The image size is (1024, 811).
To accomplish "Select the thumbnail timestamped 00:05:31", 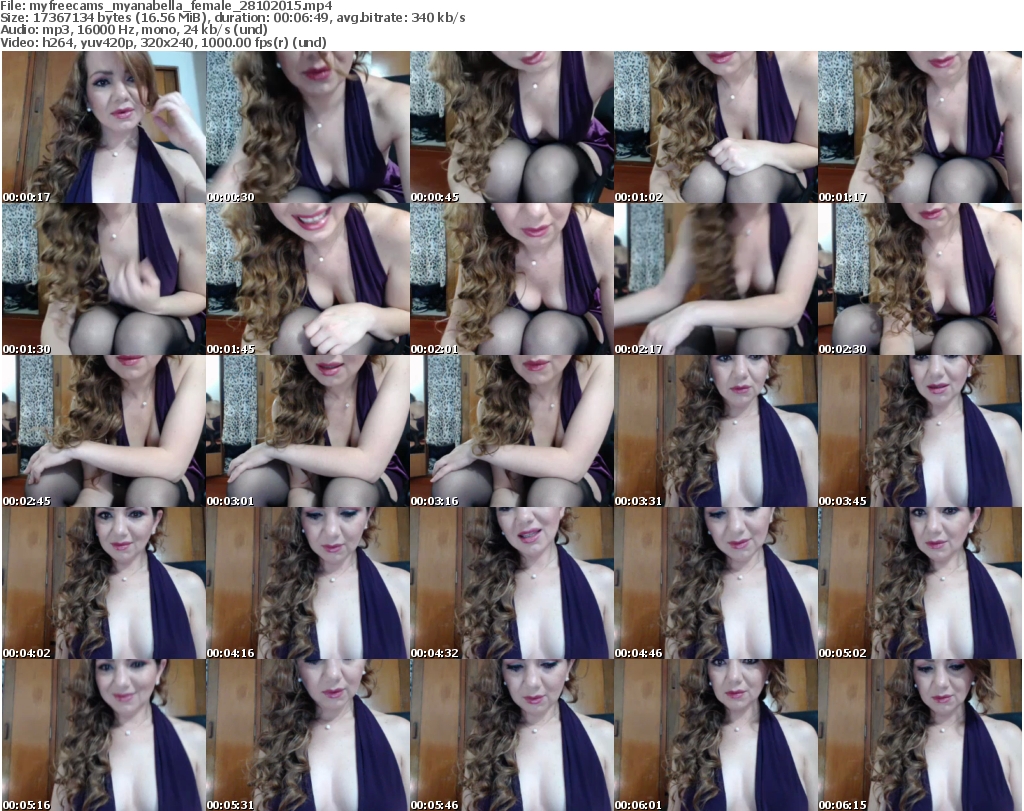I will (308, 735).
